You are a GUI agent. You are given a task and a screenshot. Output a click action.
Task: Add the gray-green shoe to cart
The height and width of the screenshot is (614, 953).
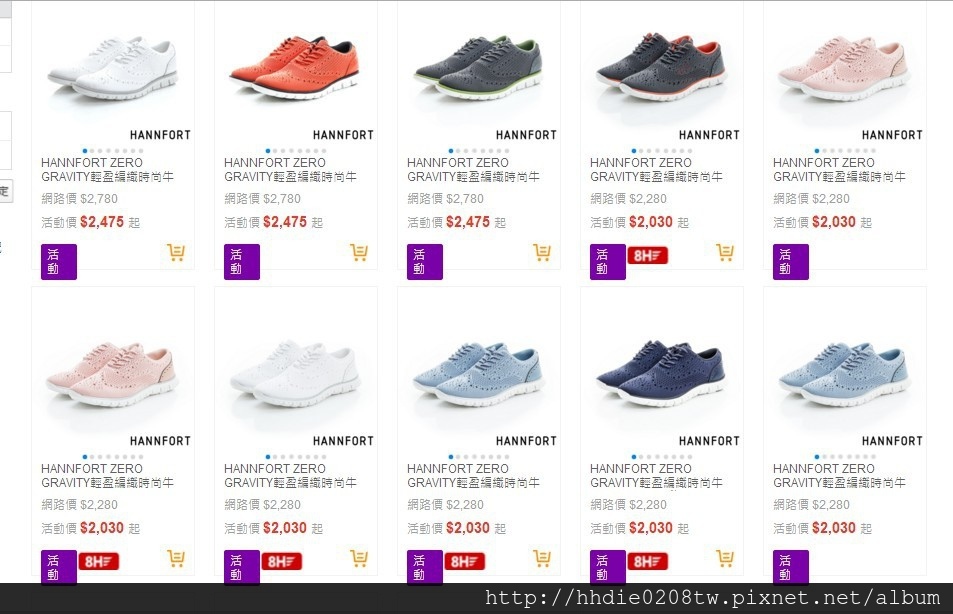tap(542, 252)
